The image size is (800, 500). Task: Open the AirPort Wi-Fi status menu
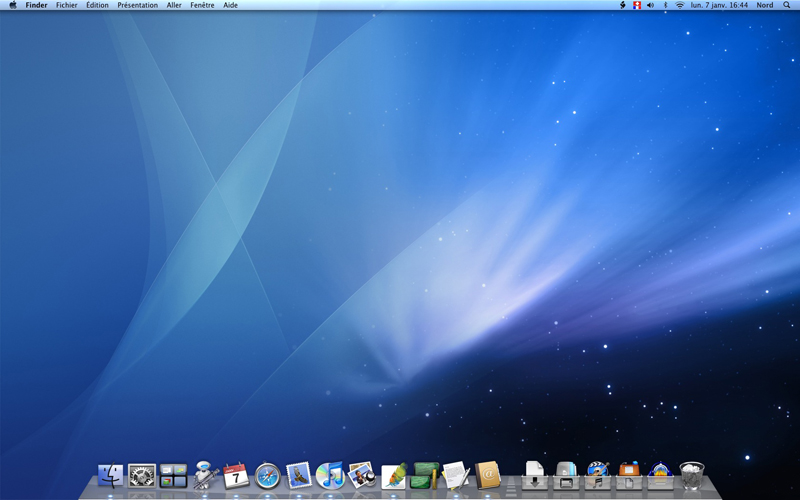(680, 5)
